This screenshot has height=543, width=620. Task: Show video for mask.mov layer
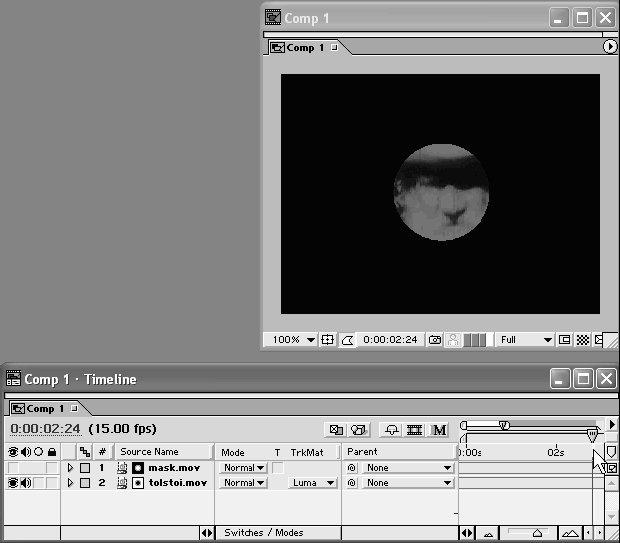(x=14, y=468)
